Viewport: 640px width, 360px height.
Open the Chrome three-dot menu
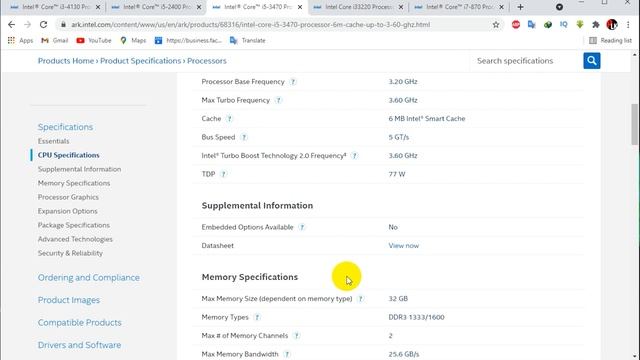[x=628, y=24]
